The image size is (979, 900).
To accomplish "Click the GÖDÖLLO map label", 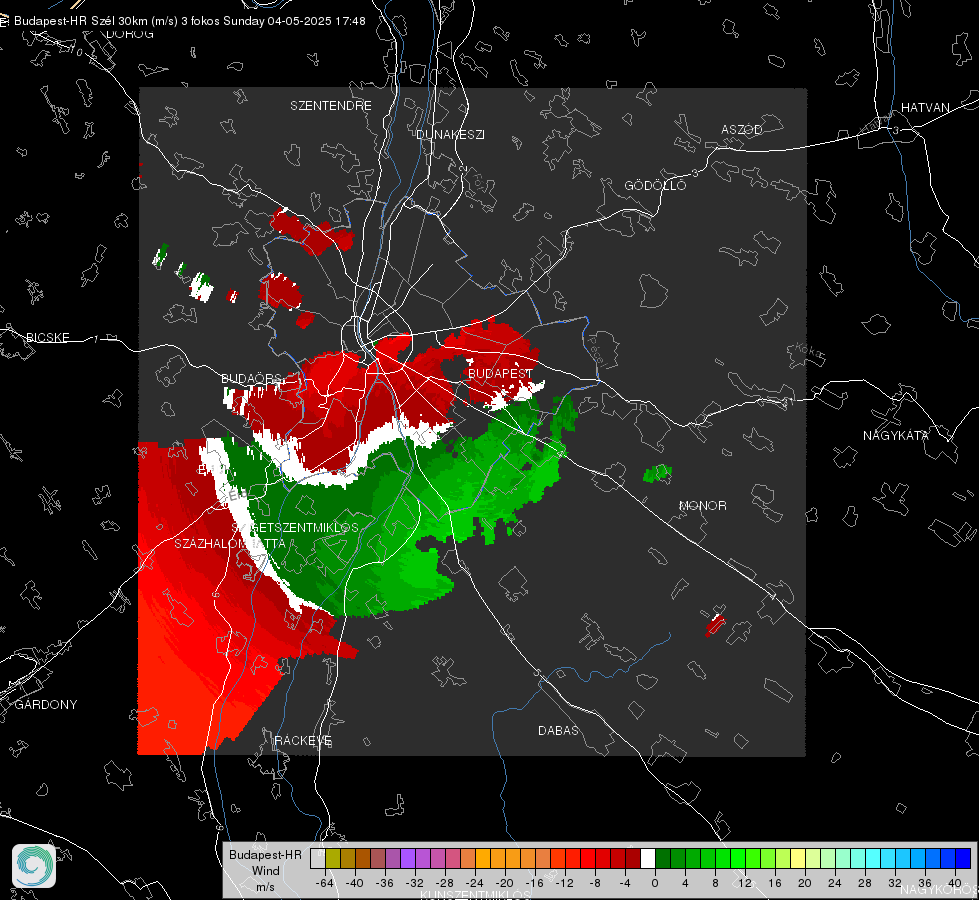I will pos(655,185).
